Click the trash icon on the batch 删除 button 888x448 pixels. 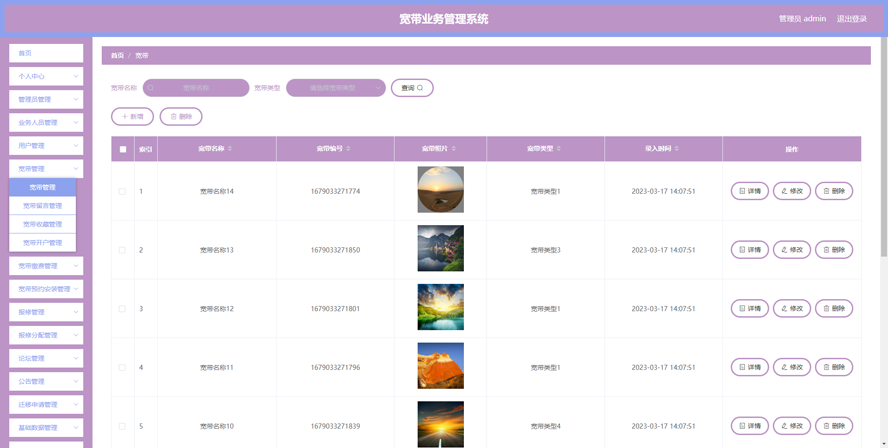(x=173, y=117)
